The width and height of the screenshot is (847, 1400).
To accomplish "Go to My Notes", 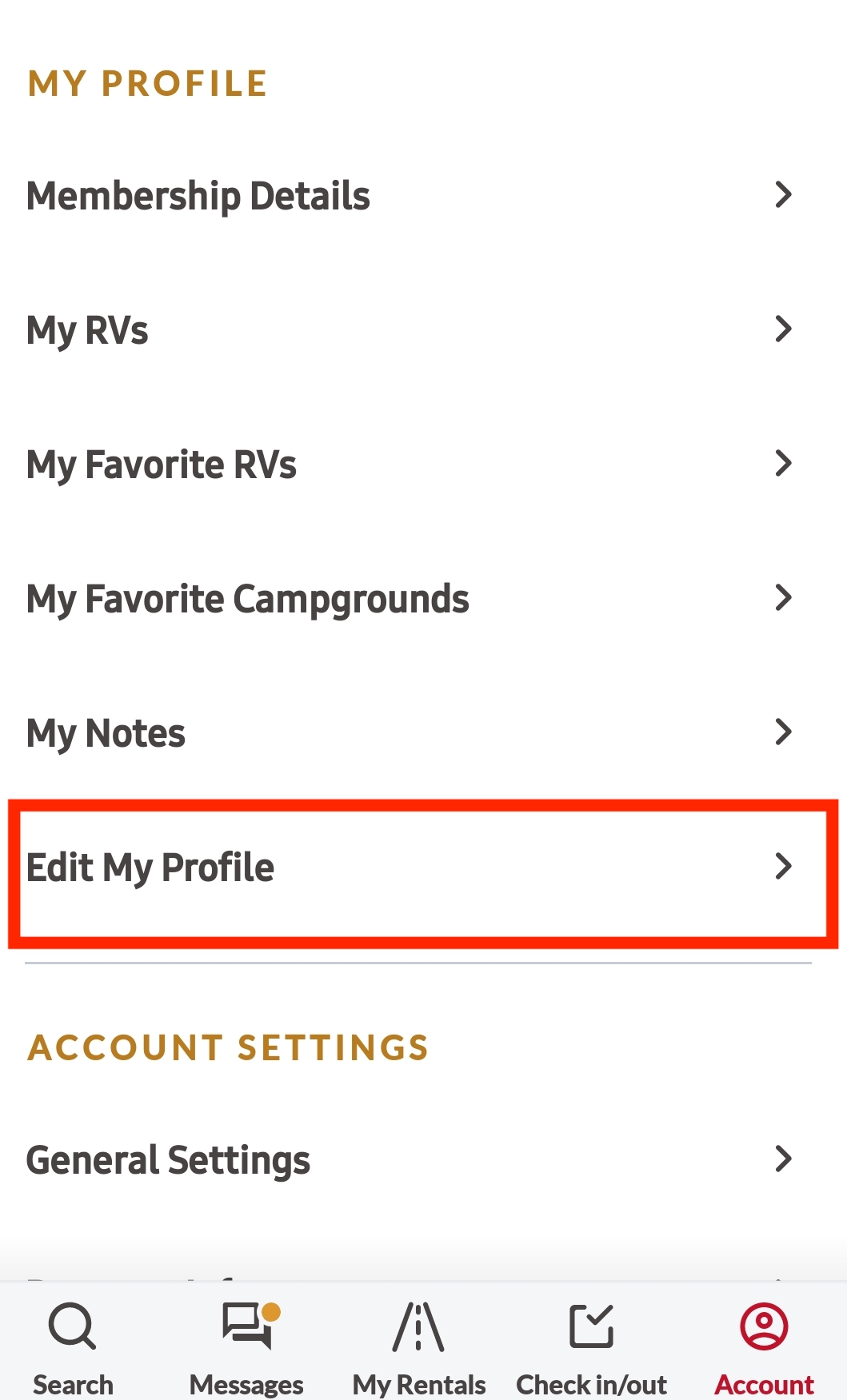I will (423, 733).
